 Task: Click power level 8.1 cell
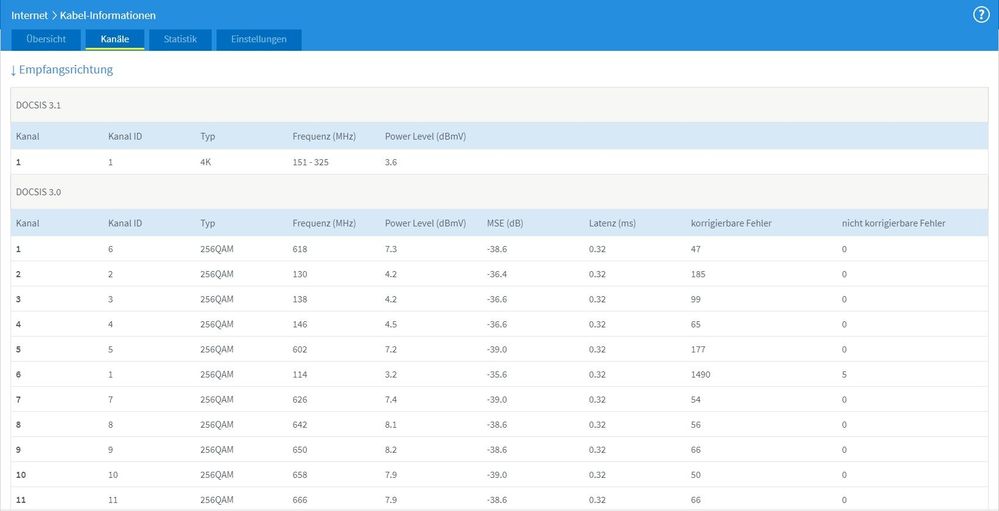(391, 424)
